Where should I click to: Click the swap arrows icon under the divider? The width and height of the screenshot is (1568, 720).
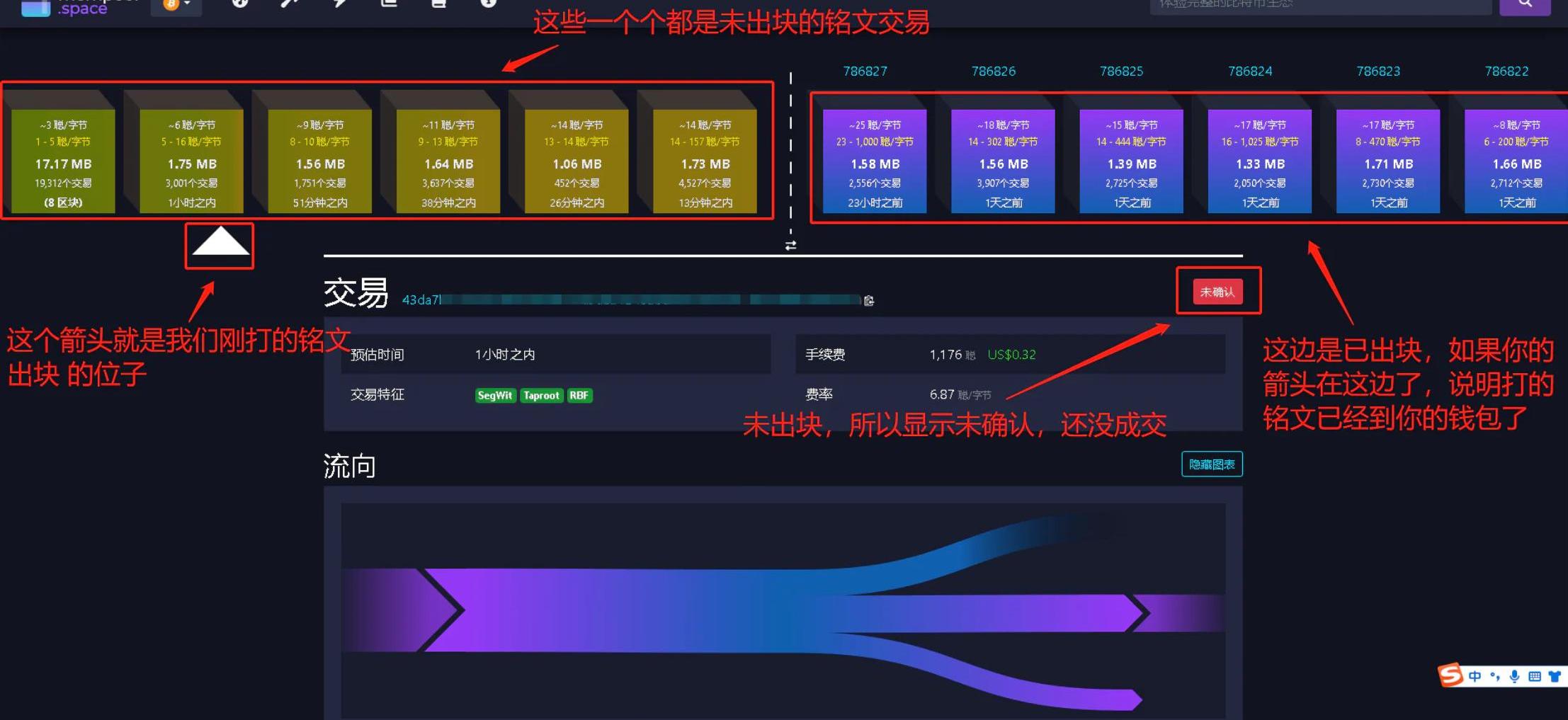tap(790, 246)
